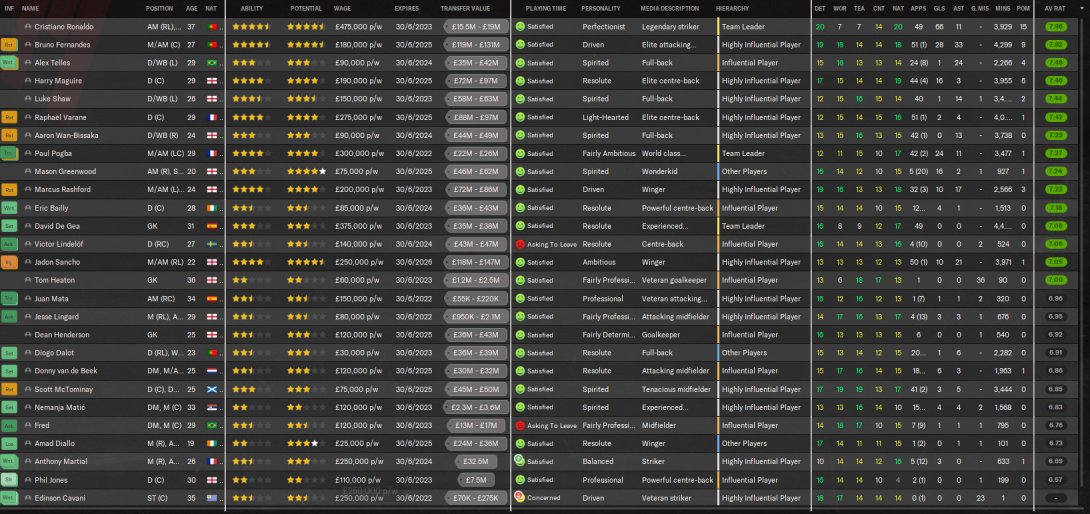Click the Scotland flag on Scott McTominay's row
Screen dimensions: 1090x514
pos(212,389)
